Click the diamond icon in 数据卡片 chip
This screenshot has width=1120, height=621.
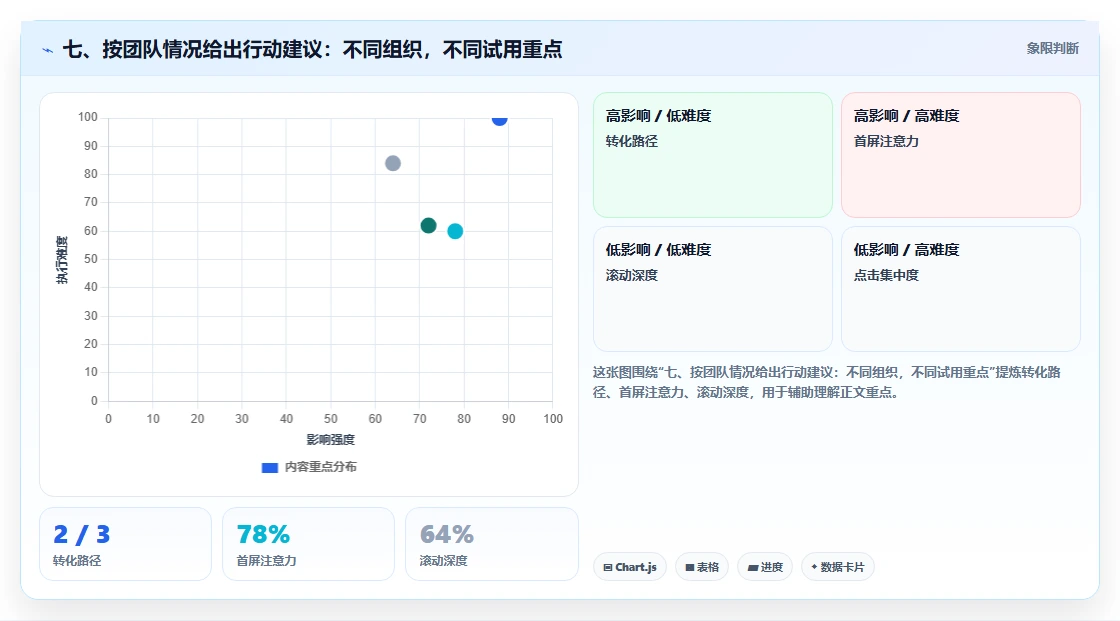coord(814,567)
